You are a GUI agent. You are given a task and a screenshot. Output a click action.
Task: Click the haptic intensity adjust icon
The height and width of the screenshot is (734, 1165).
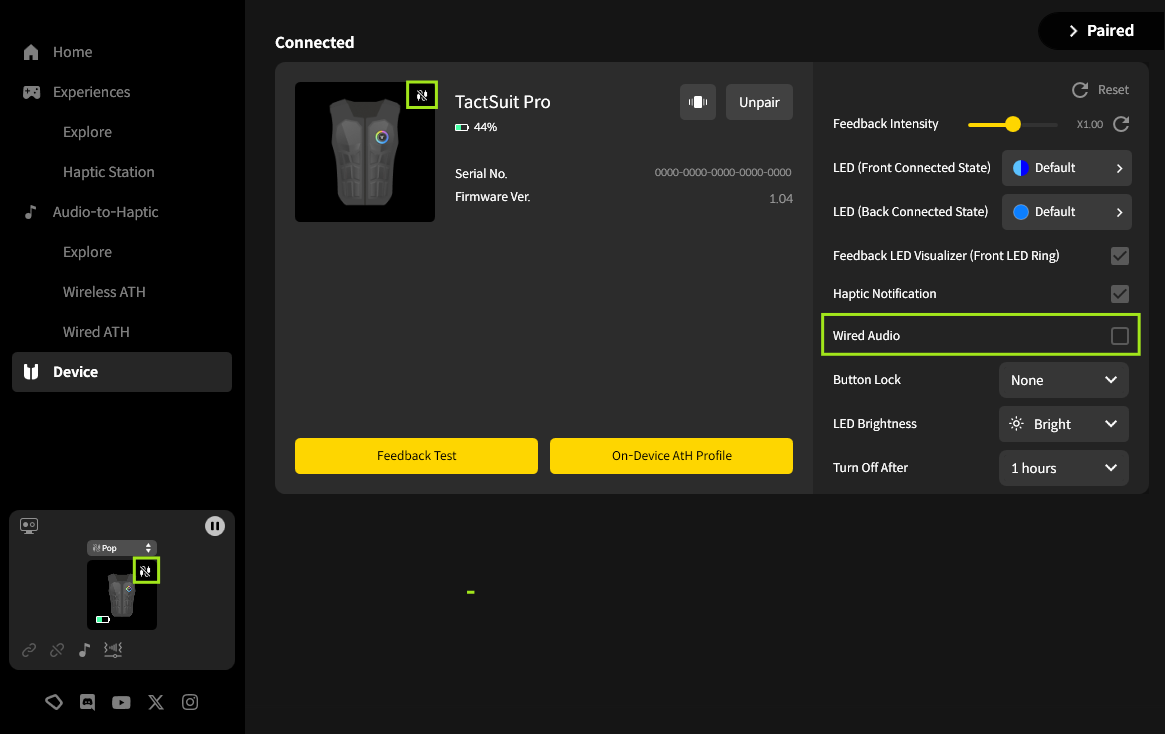click(113, 650)
